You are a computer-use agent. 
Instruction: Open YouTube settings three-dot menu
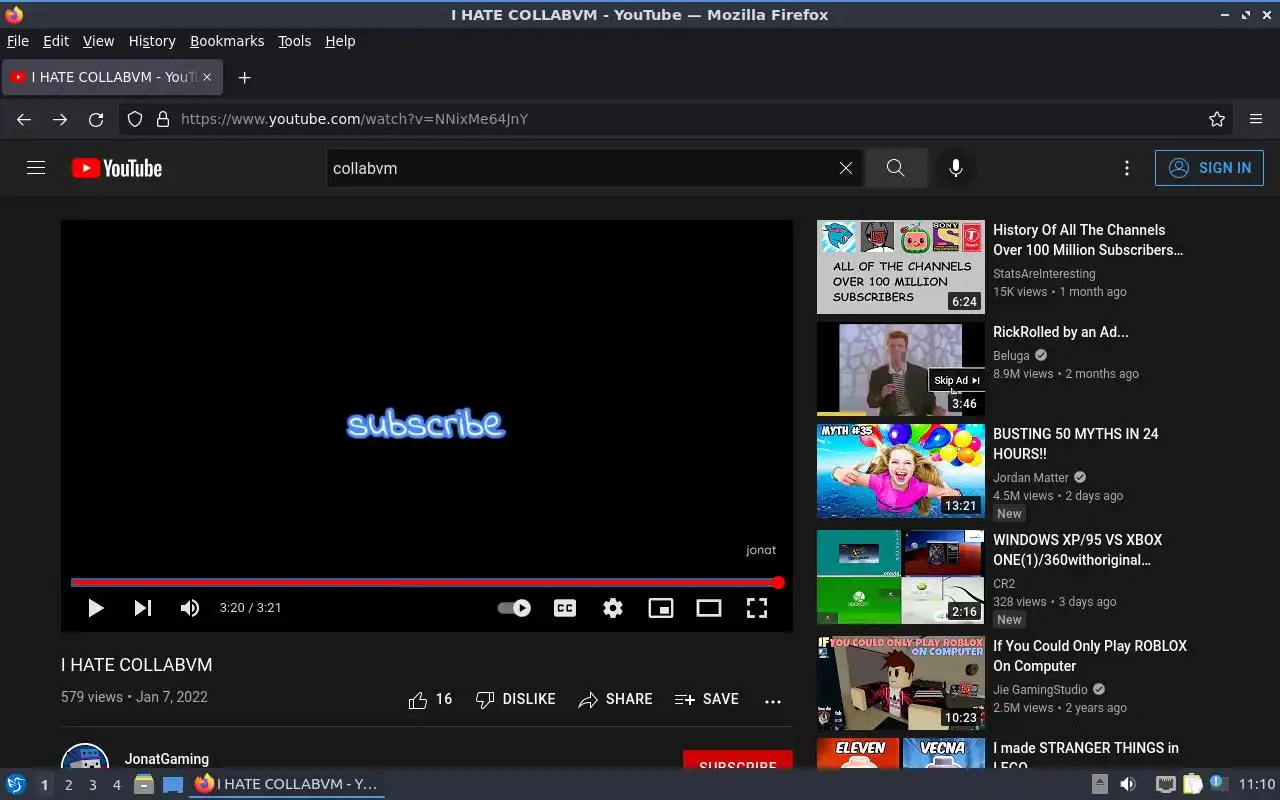(x=1127, y=168)
